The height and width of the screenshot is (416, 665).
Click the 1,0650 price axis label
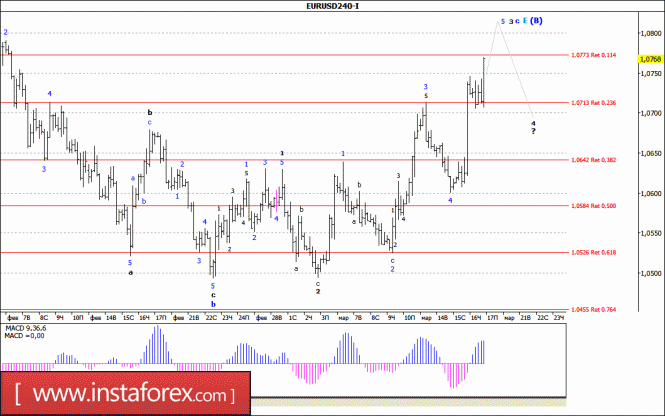651,153
